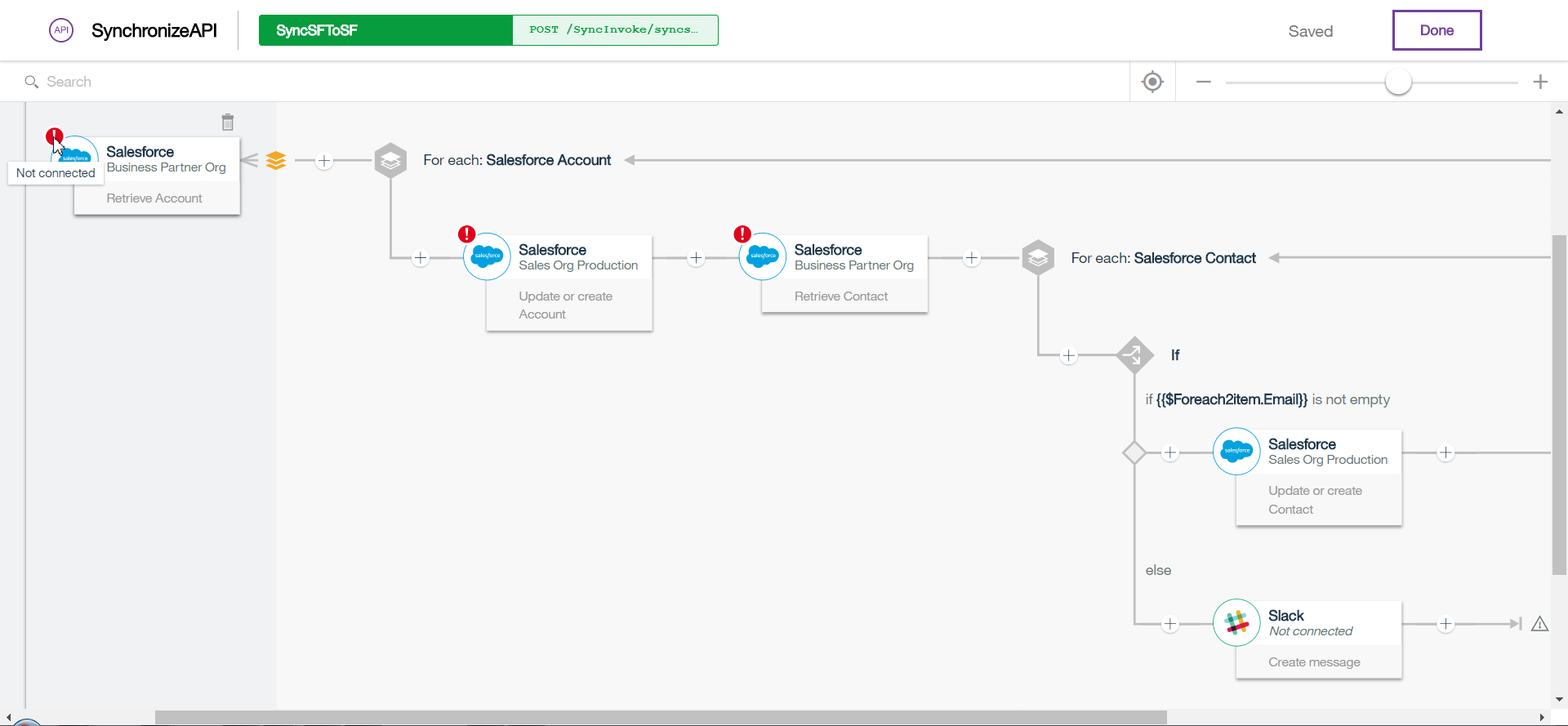The width and height of the screenshot is (1568, 726).
Task: Click error badge on Sales Org Production Account node
Action: (466, 234)
